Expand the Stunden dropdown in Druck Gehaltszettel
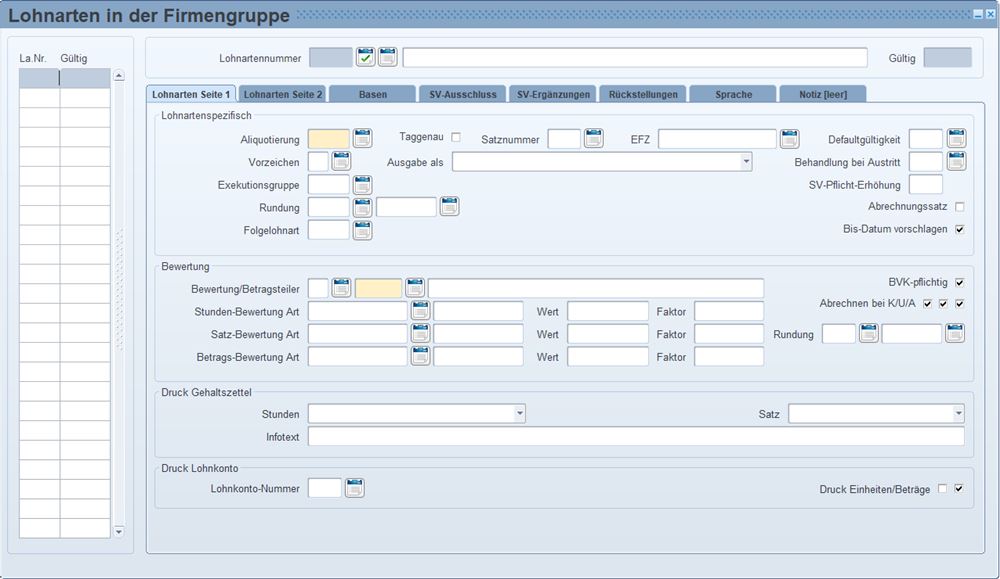The height and width of the screenshot is (579, 1000). [x=520, y=413]
